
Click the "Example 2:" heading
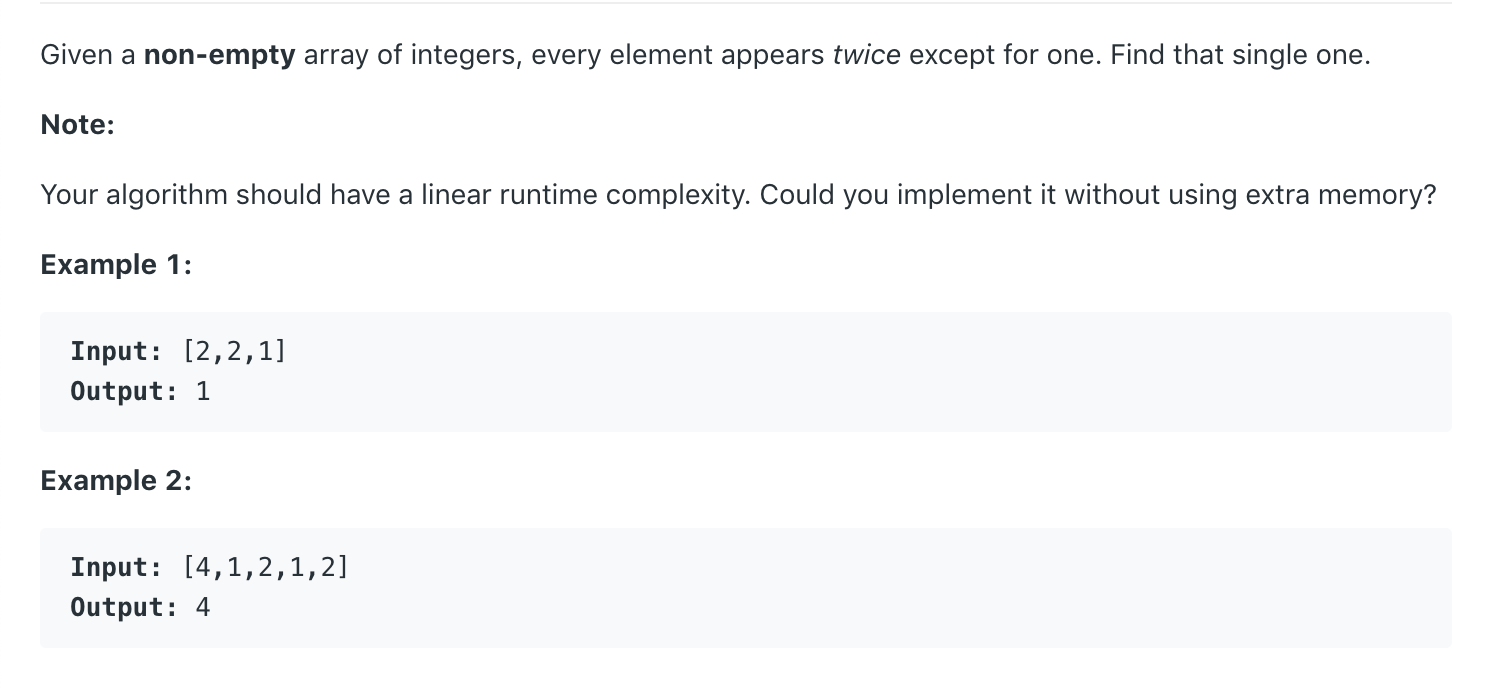point(116,481)
